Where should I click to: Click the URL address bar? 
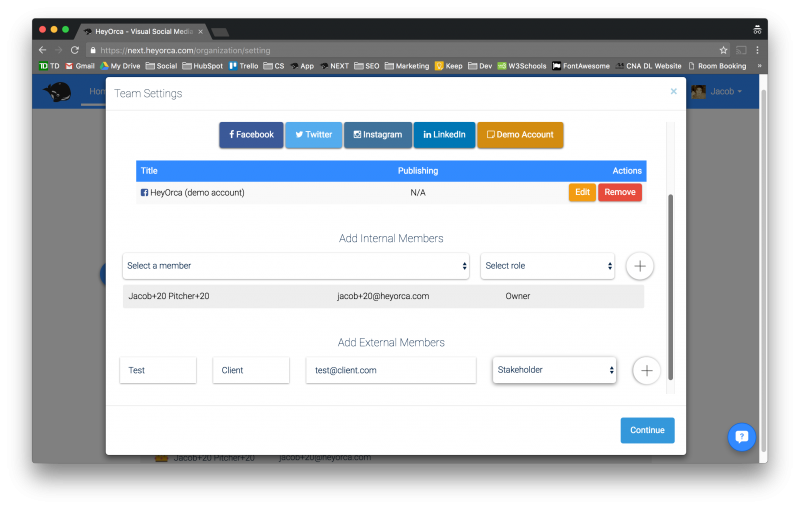403,50
